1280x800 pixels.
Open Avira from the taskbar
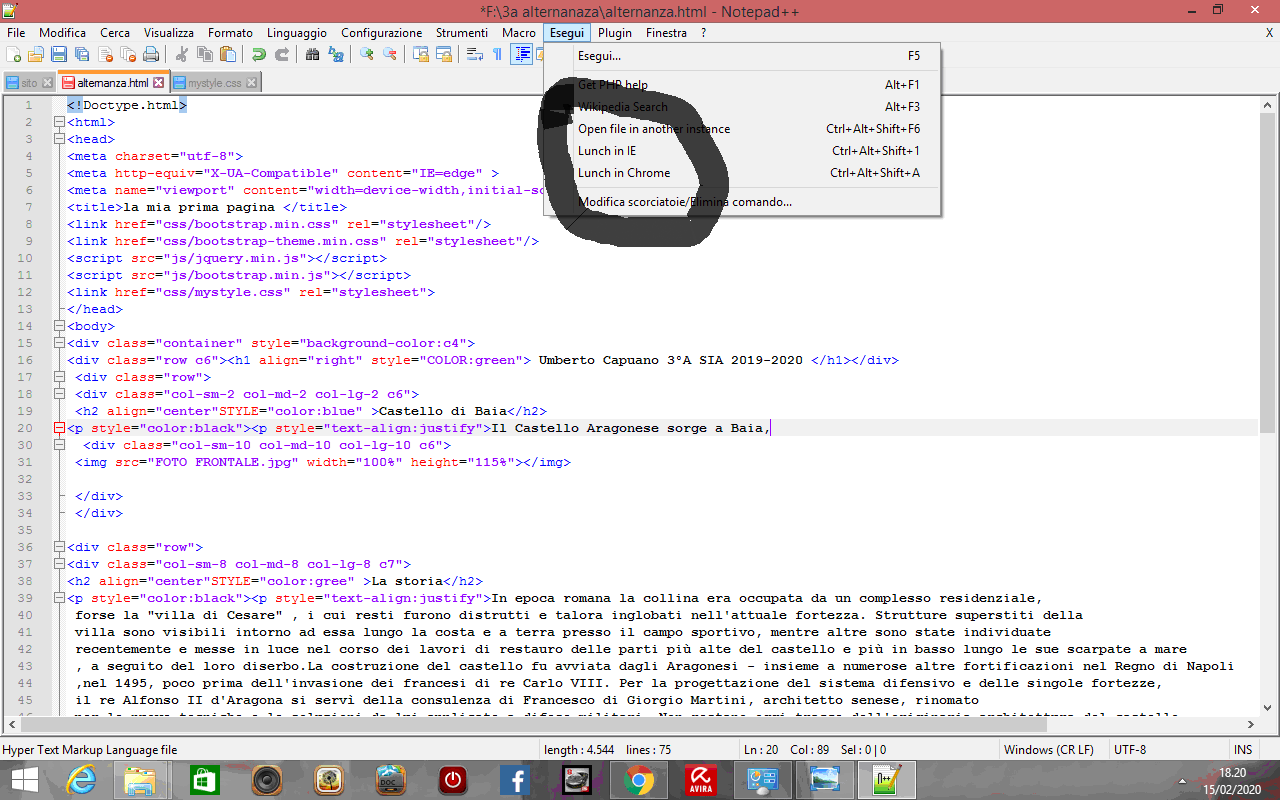(701, 780)
